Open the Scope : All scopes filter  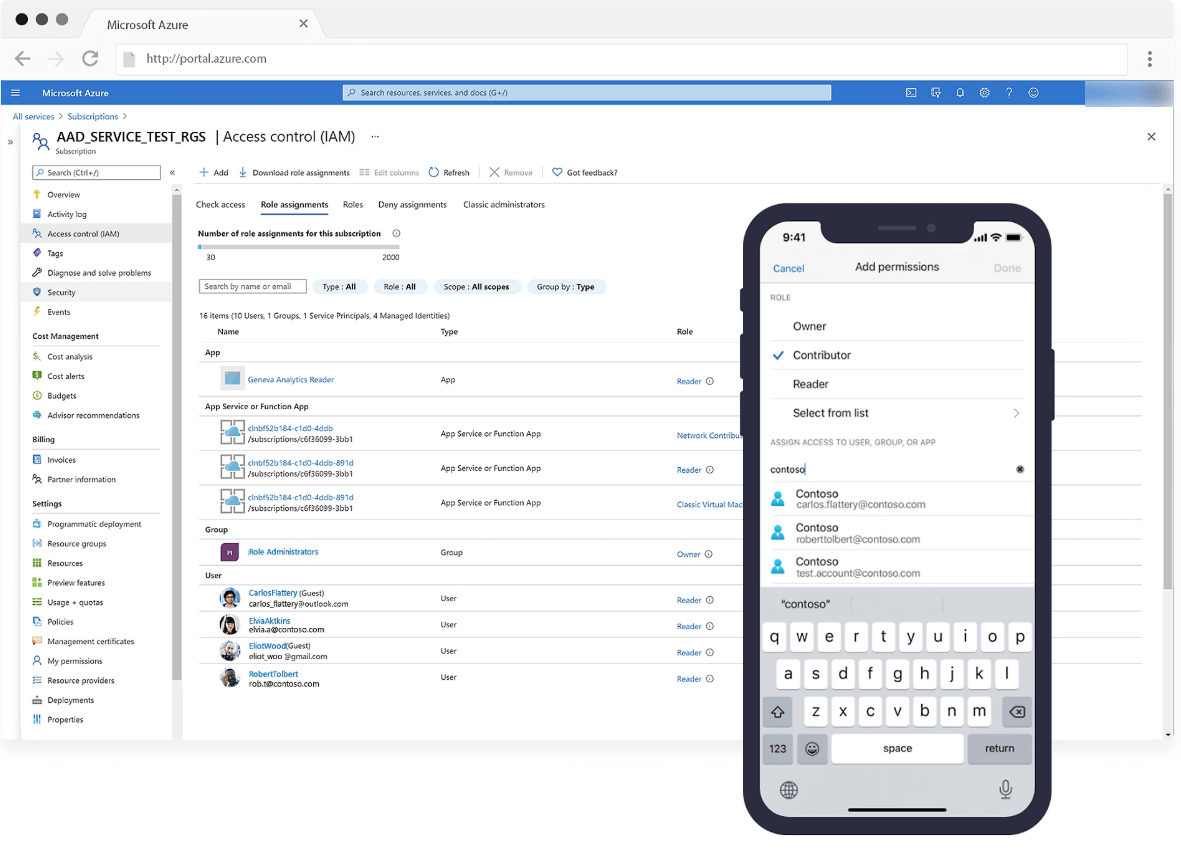click(x=476, y=287)
